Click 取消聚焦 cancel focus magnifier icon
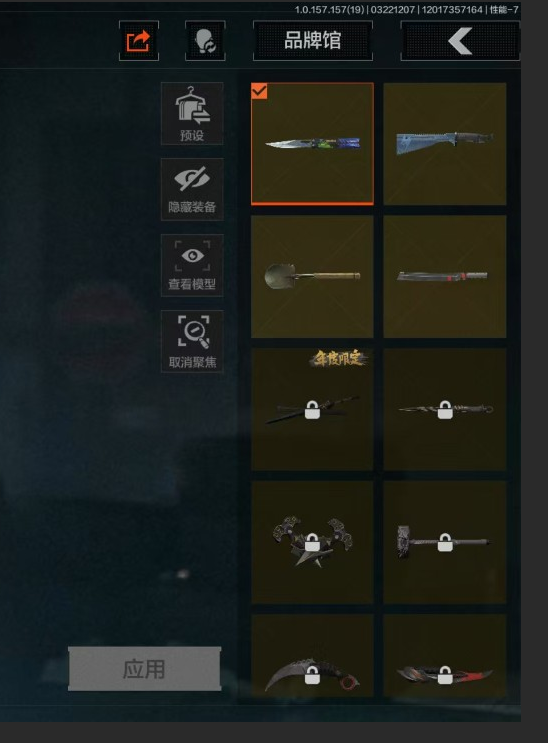 192,341
